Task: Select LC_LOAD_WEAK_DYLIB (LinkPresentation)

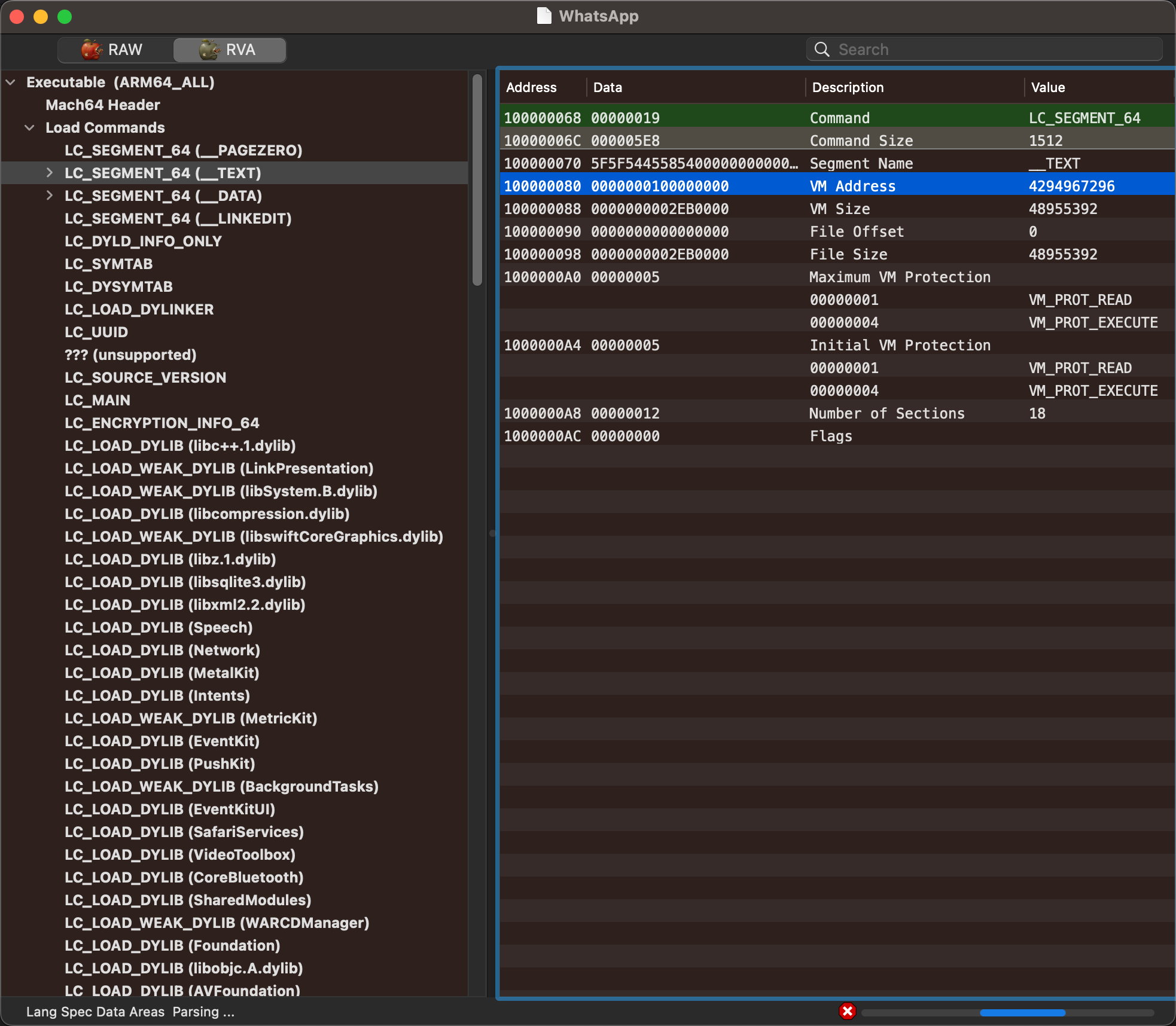Action: [x=220, y=468]
